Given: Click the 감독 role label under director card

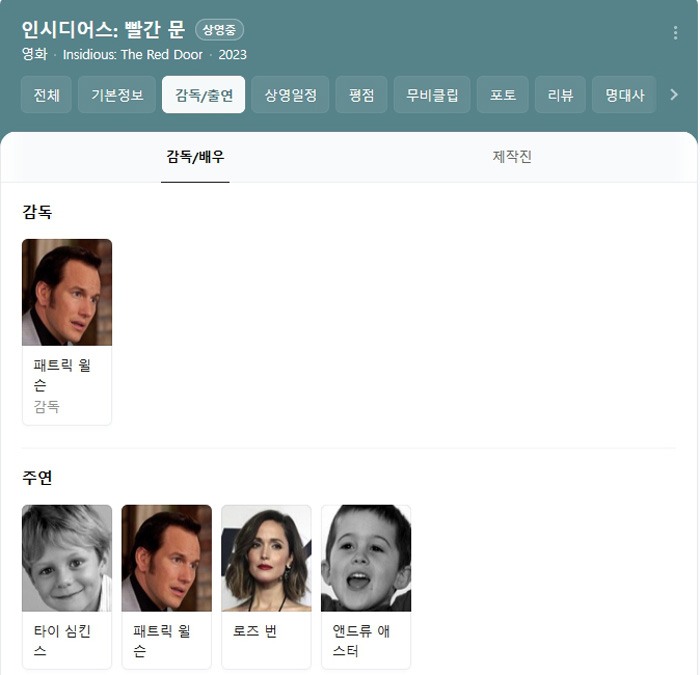Looking at the screenshot, I should pyautogui.click(x=46, y=406).
